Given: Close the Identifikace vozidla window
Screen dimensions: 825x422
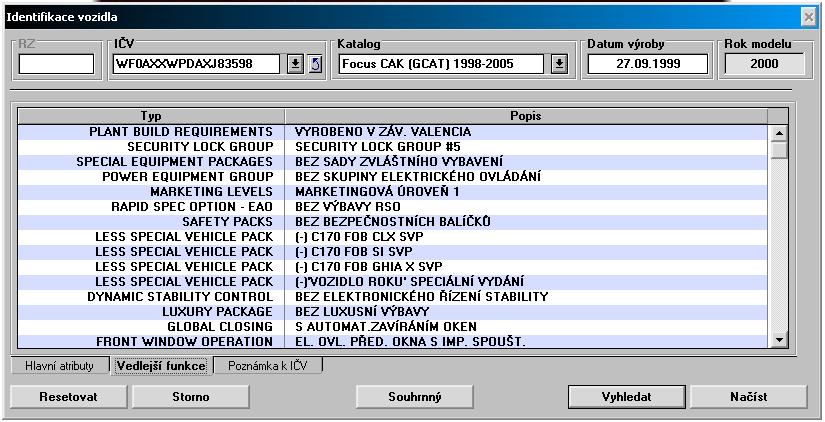Looking at the screenshot, I should tap(808, 17).
